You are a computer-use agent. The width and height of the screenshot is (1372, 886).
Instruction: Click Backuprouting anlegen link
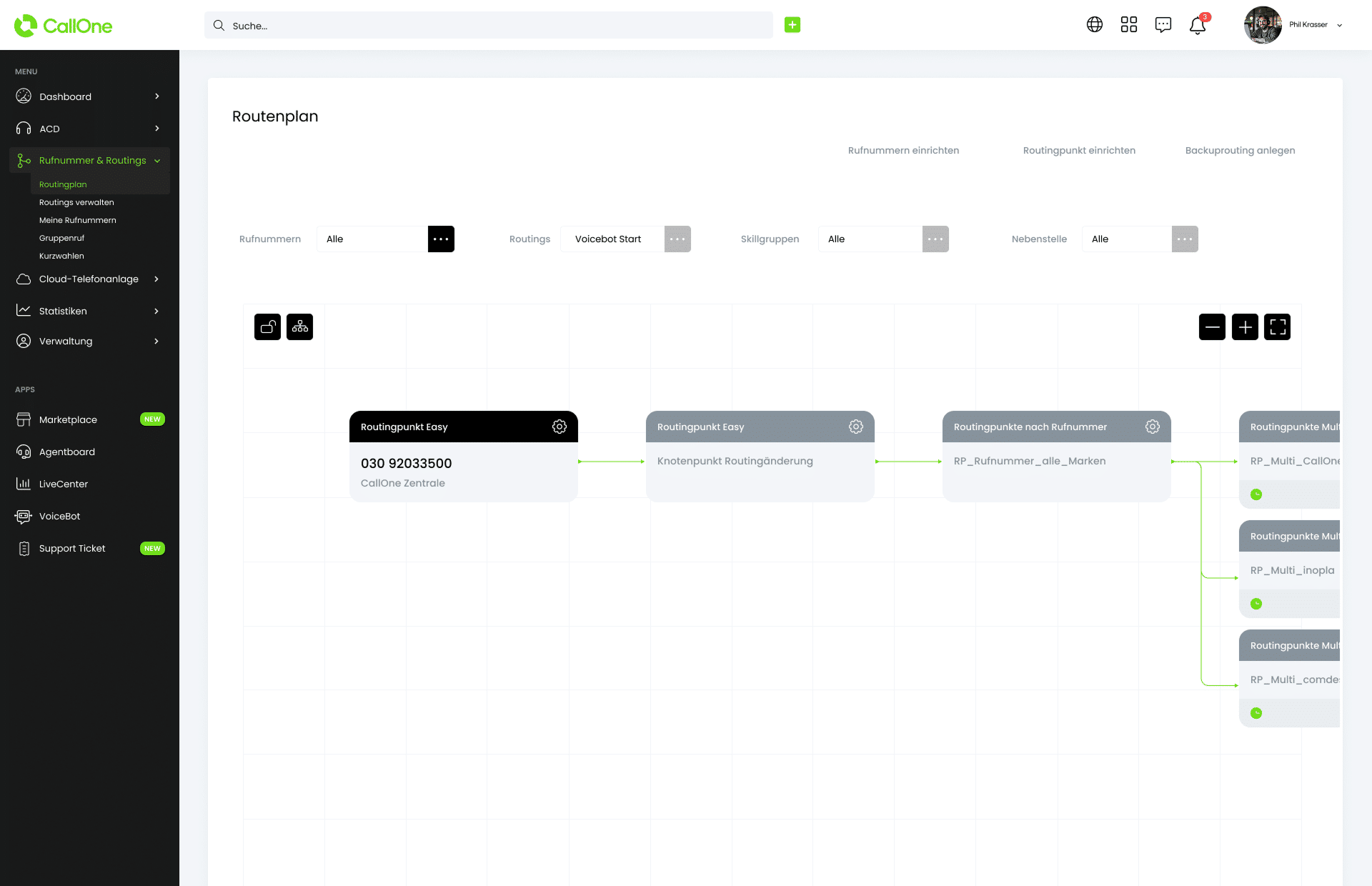(1240, 151)
